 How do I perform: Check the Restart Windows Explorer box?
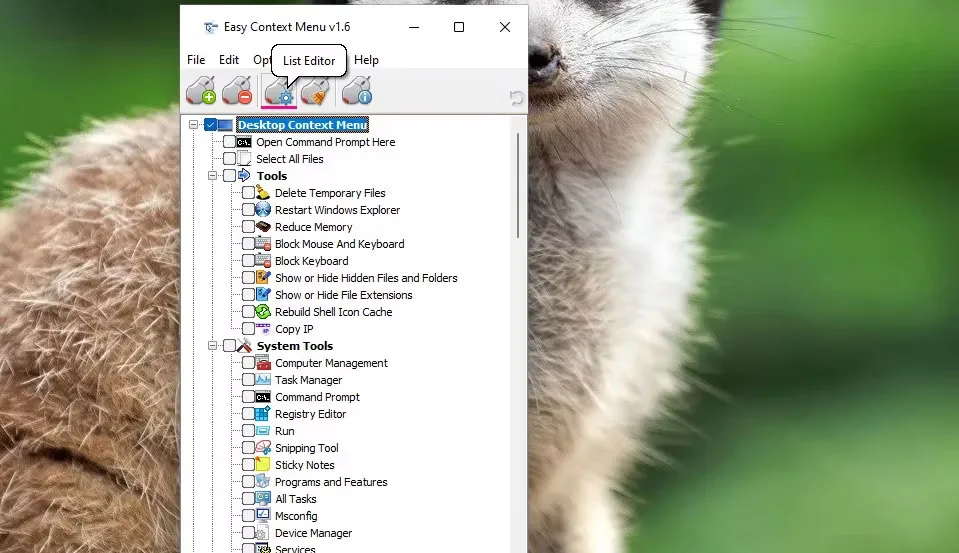(x=248, y=210)
